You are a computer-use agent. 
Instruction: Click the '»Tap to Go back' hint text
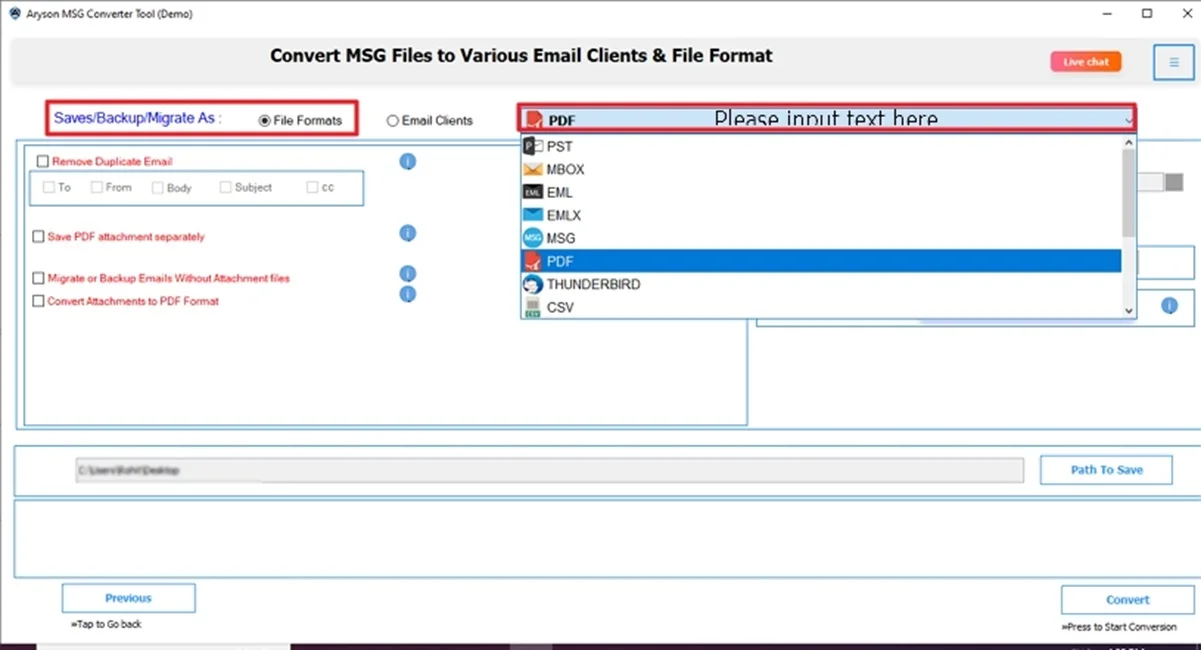pos(106,624)
